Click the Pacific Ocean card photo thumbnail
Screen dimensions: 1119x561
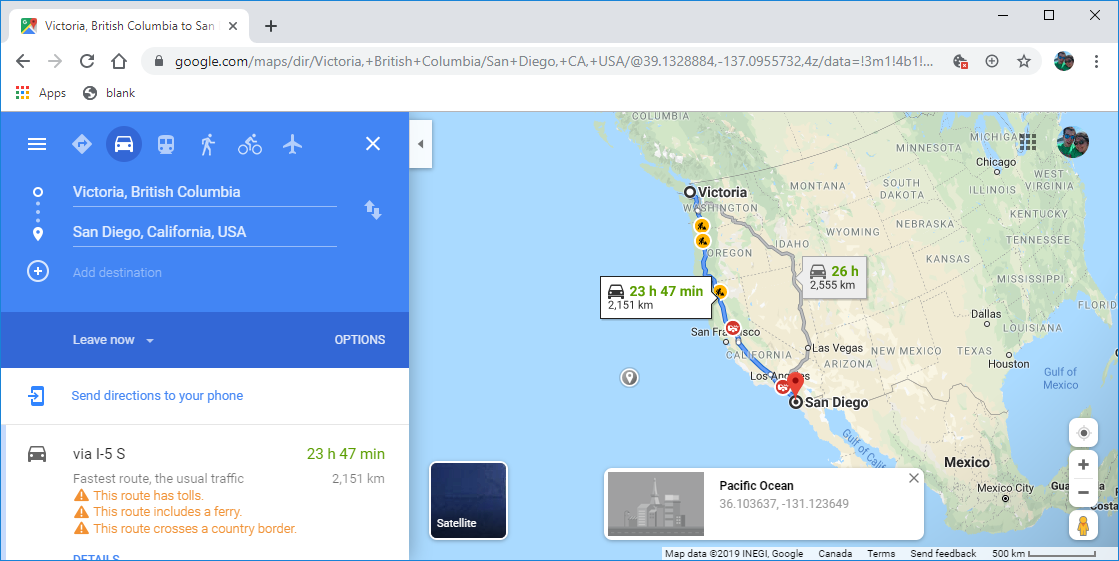pos(656,504)
